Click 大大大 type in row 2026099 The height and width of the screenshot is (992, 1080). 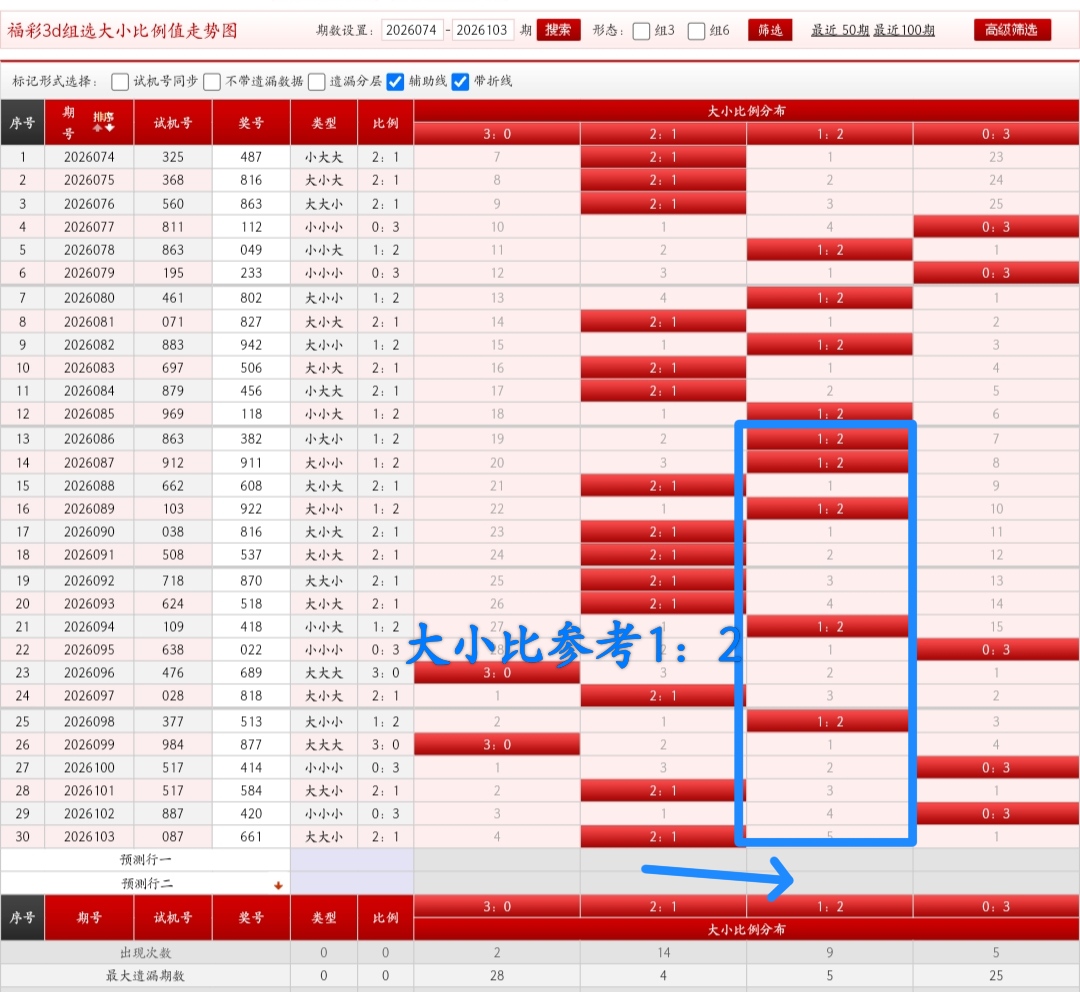(x=324, y=745)
